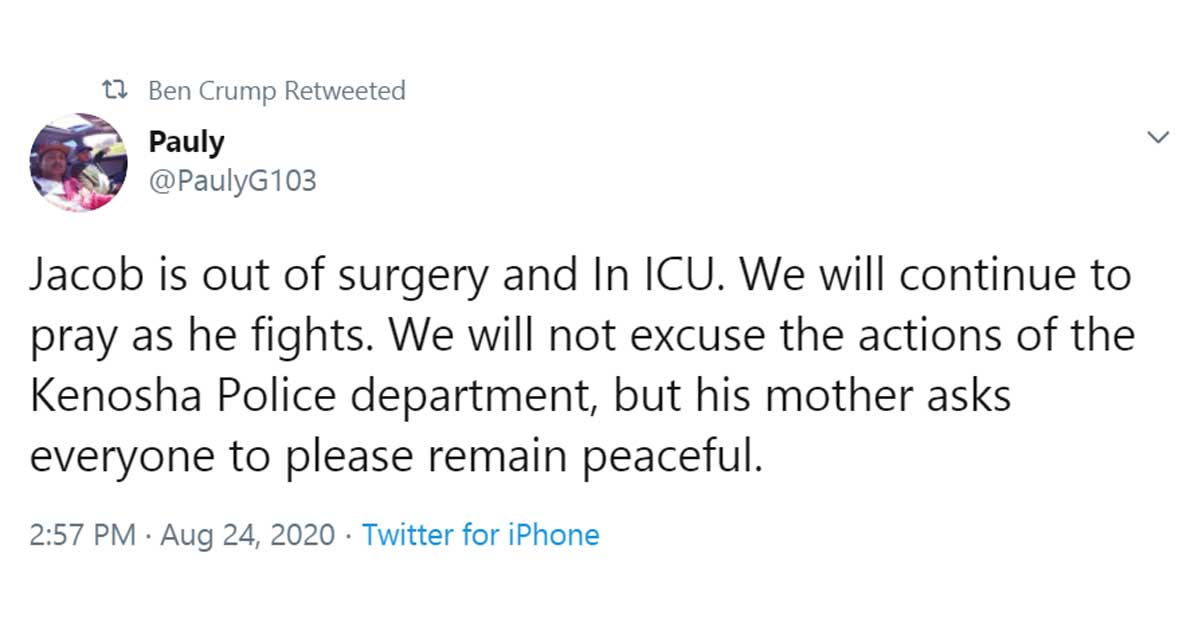Click the @PaulyG103 handle

pyautogui.click(x=232, y=181)
